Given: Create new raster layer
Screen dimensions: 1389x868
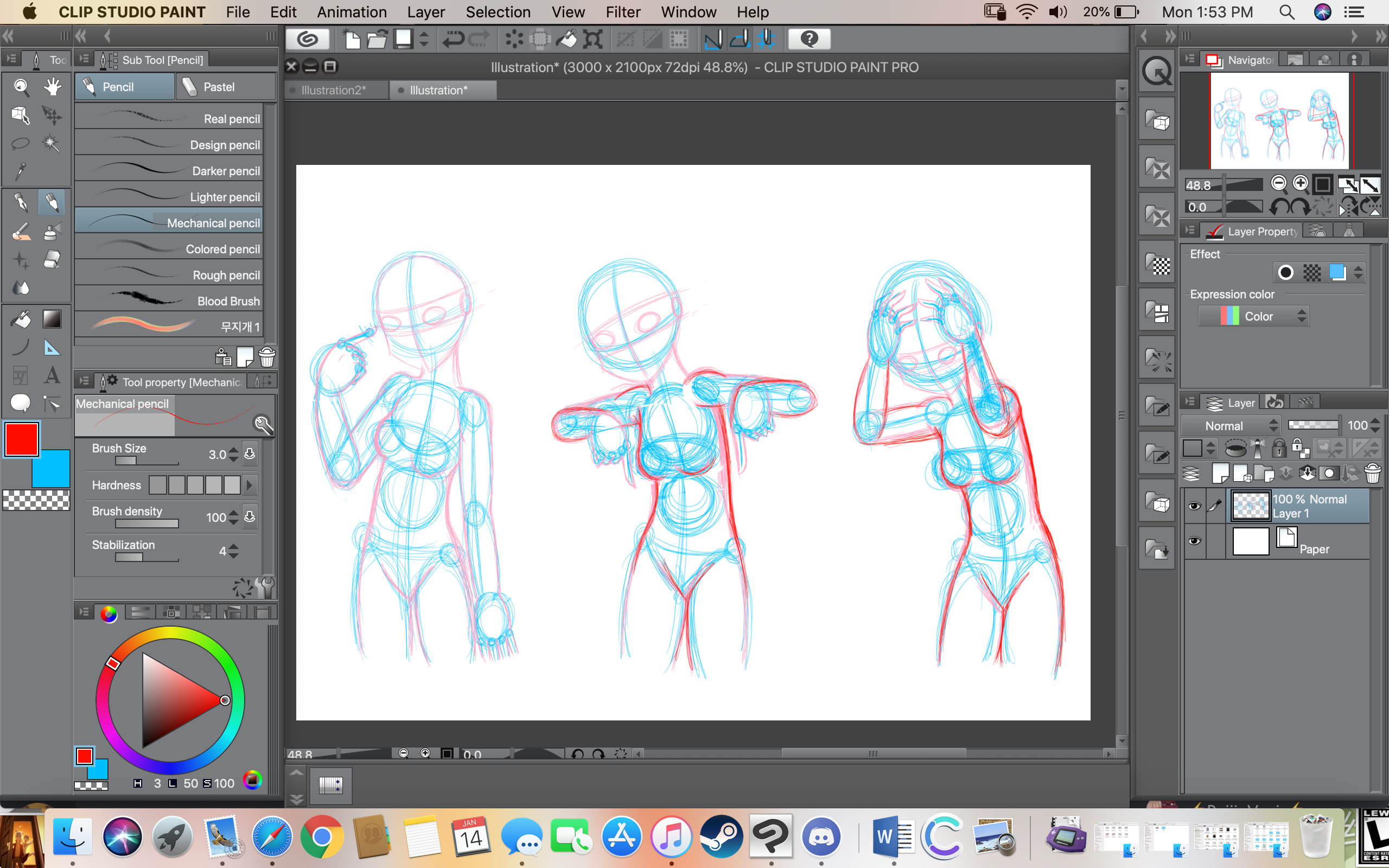Looking at the screenshot, I should click(1220, 474).
